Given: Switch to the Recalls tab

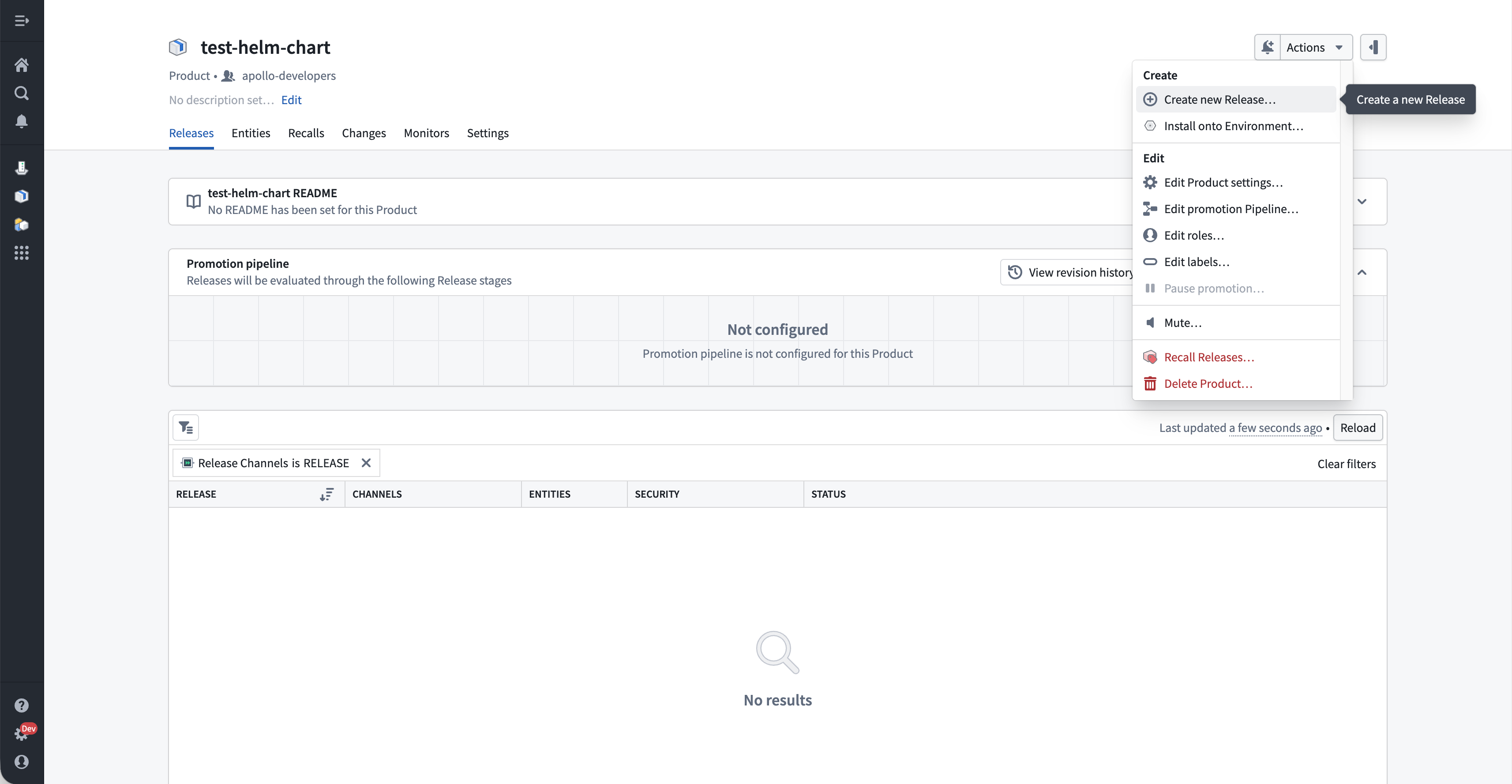Looking at the screenshot, I should pyautogui.click(x=306, y=133).
